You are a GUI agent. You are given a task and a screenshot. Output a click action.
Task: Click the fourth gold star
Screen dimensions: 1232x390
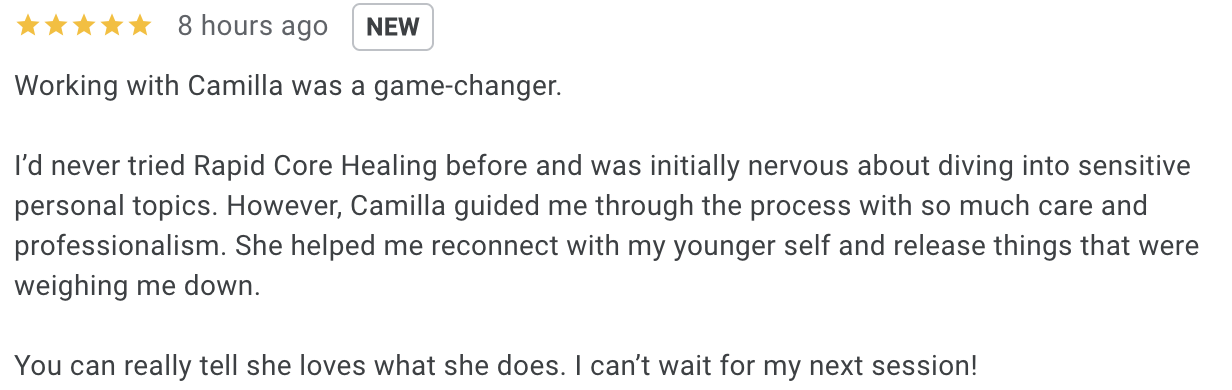coord(112,26)
